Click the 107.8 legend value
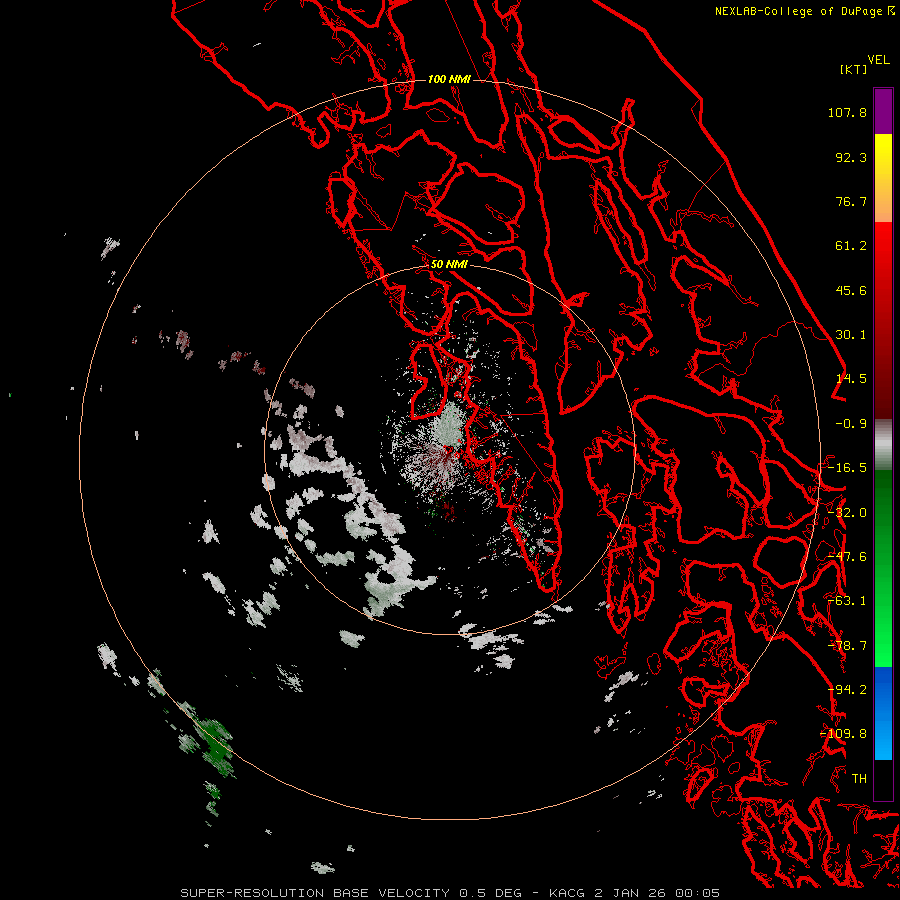 click(x=847, y=112)
